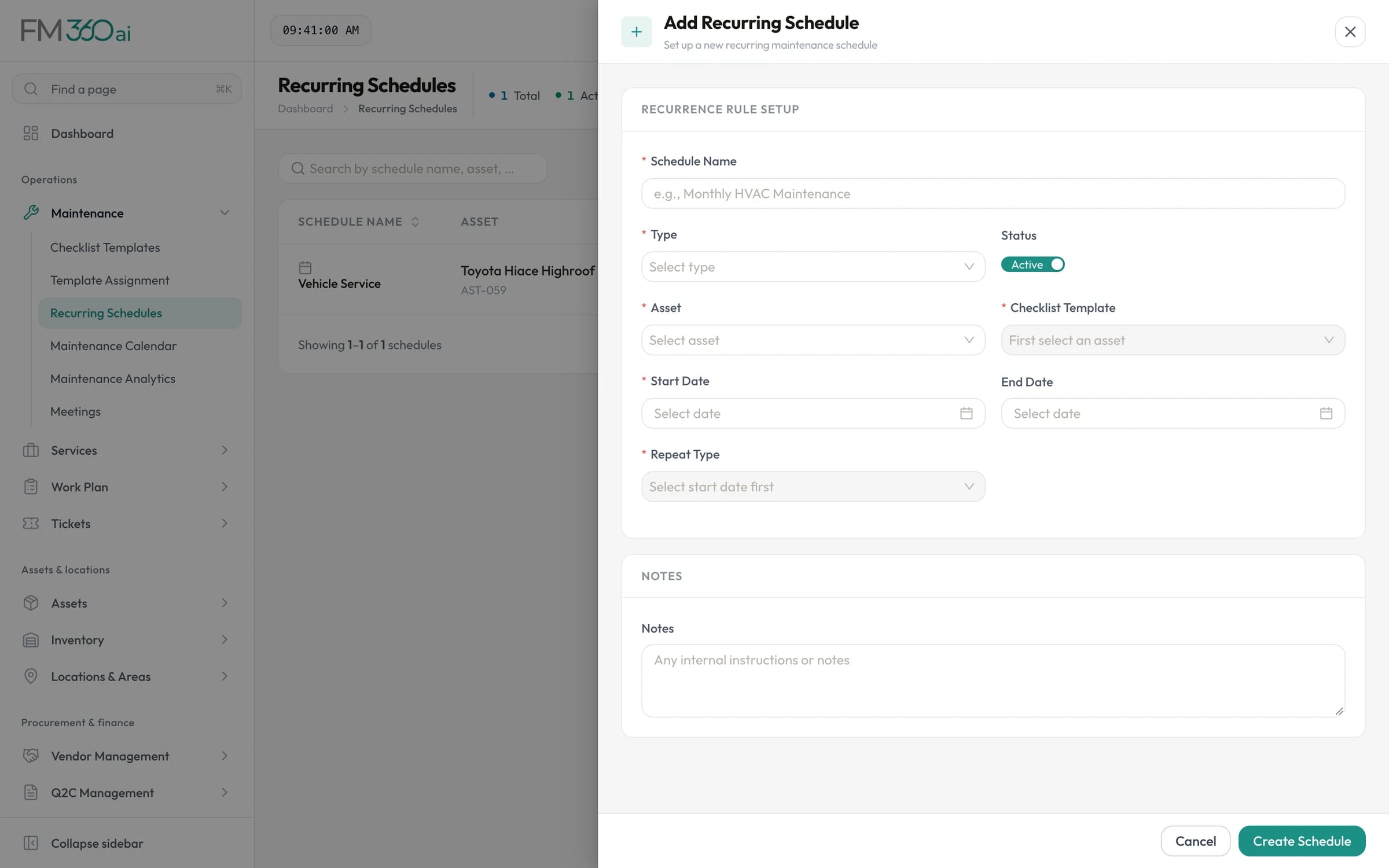The height and width of the screenshot is (868, 1389).
Task: Click the magnifier icon in schedule search
Action: tap(297, 168)
